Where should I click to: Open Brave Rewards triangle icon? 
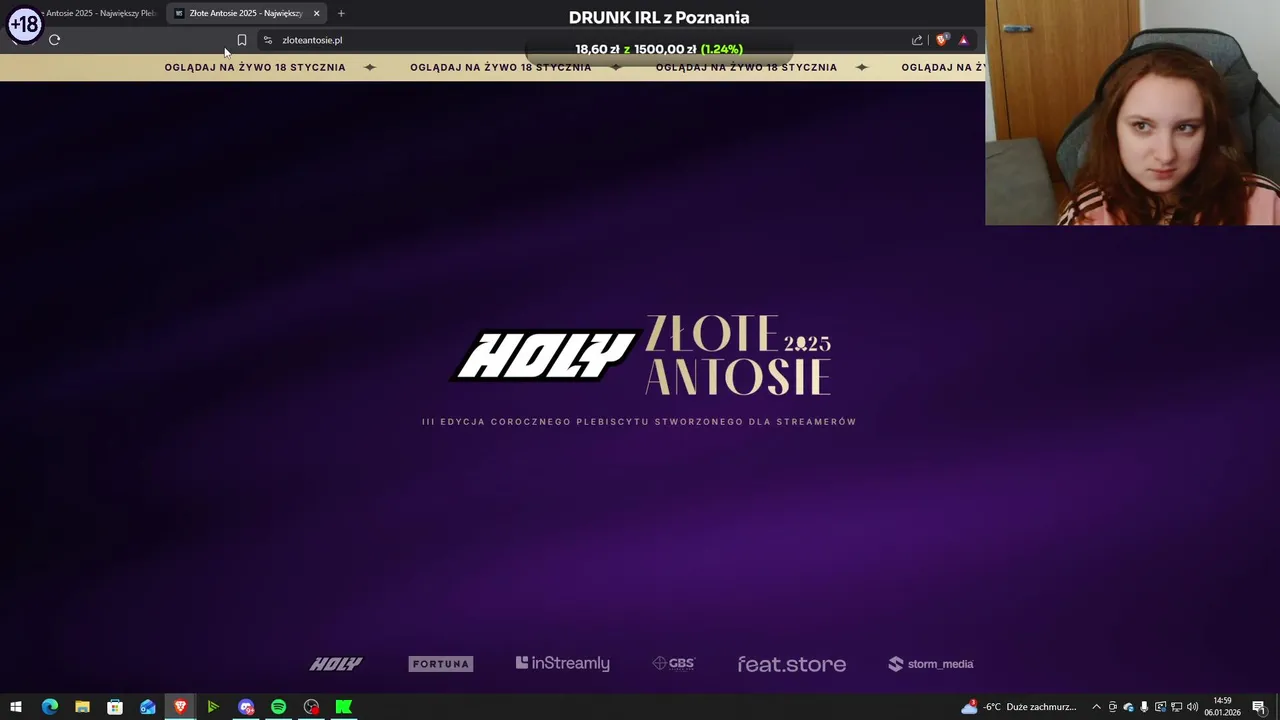point(963,40)
